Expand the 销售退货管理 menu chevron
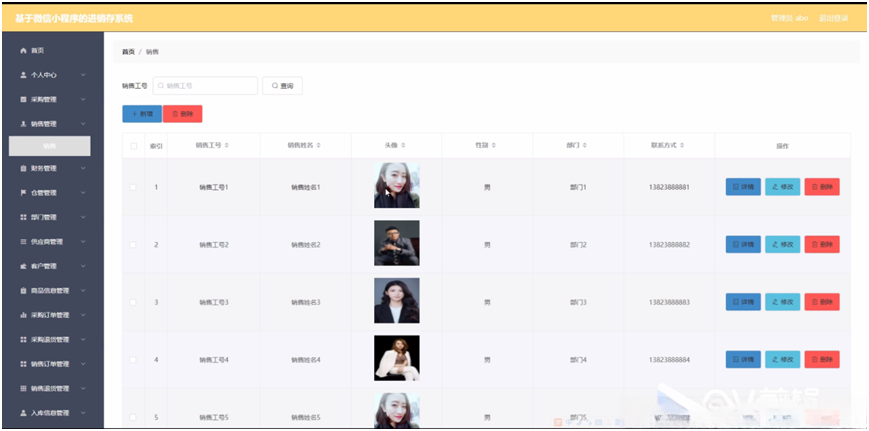Viewport: 869px width, 431px height. (83, 388)
